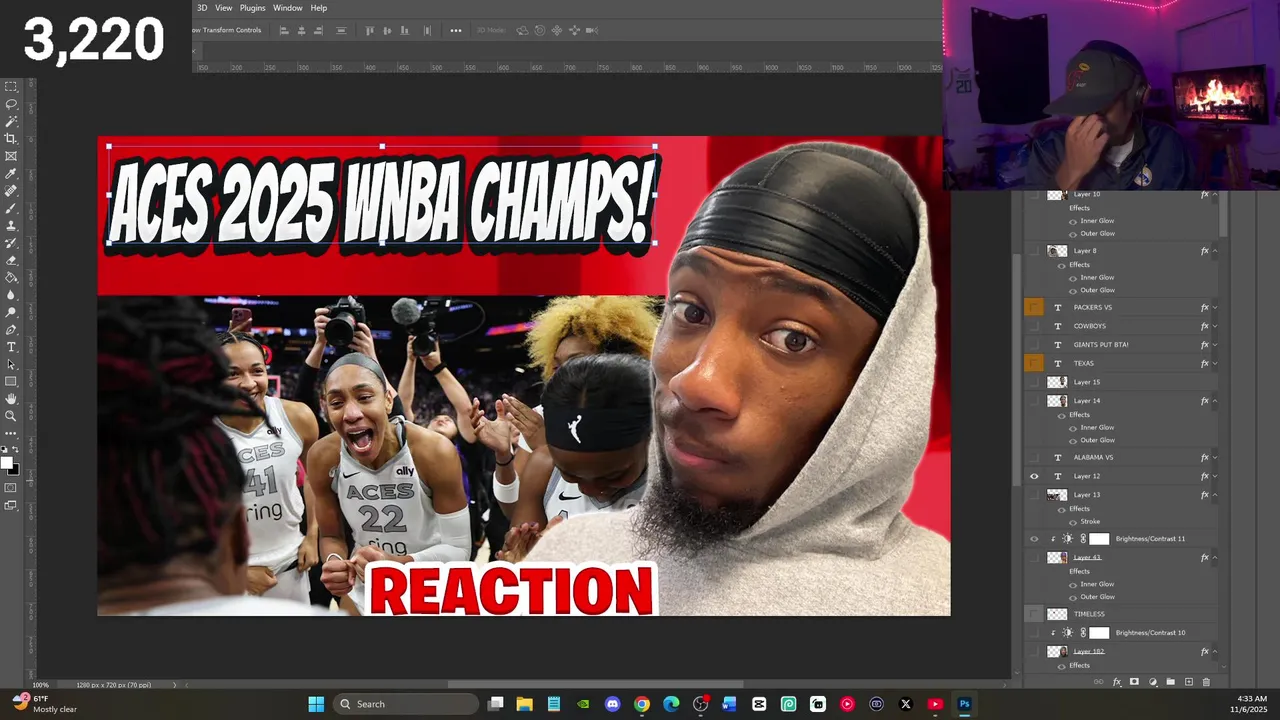This screenshot has height=720, width=1280.
Task: Create a new group folder icon
Action: (x=1170, y=682)
